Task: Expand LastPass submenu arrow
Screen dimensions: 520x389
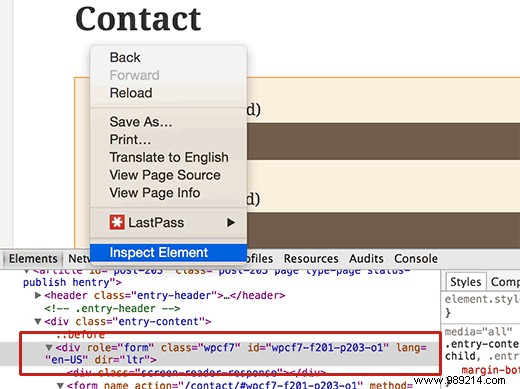Action: (x=231, y=222)
